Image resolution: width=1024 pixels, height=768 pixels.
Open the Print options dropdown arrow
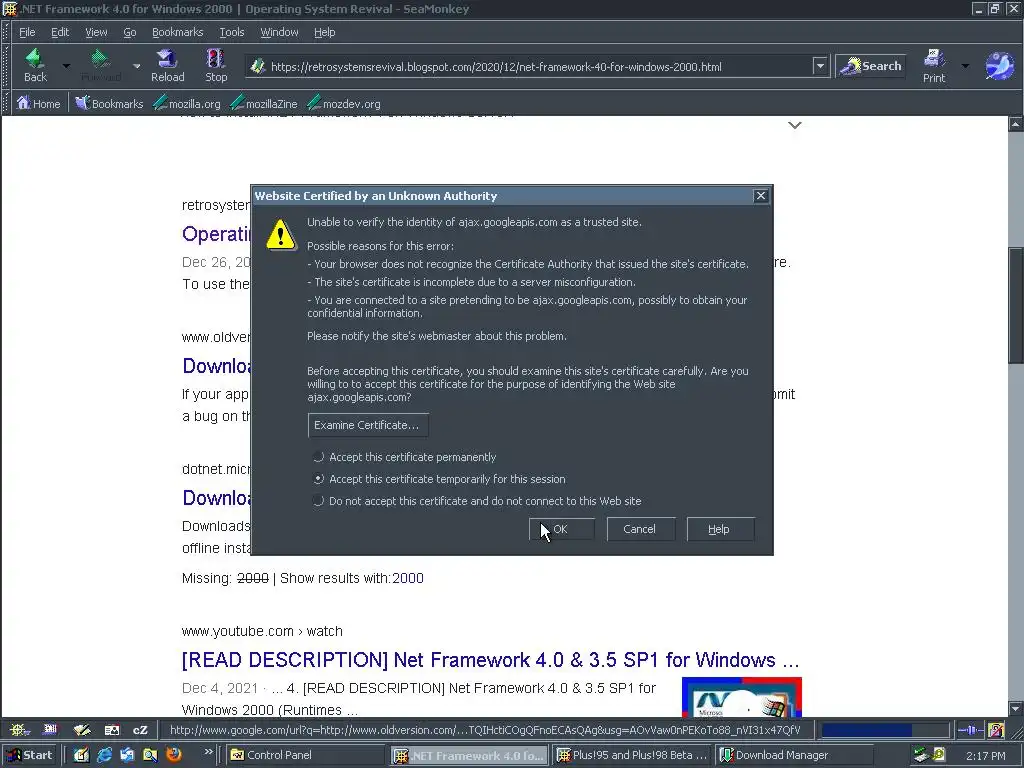(x=965, y=66)
